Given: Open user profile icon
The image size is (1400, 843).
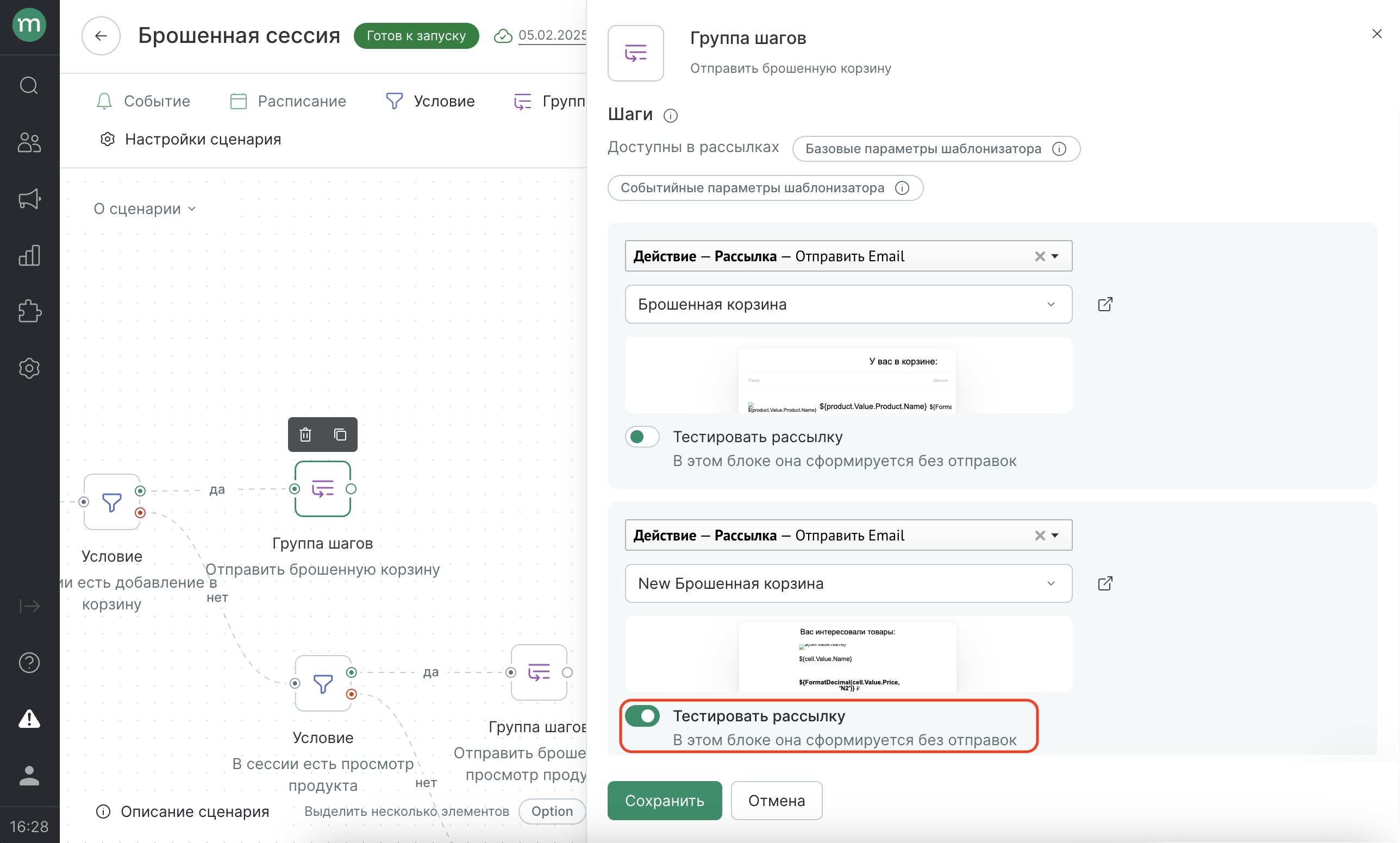Looking at the screenshot, I should click(29, 776).
